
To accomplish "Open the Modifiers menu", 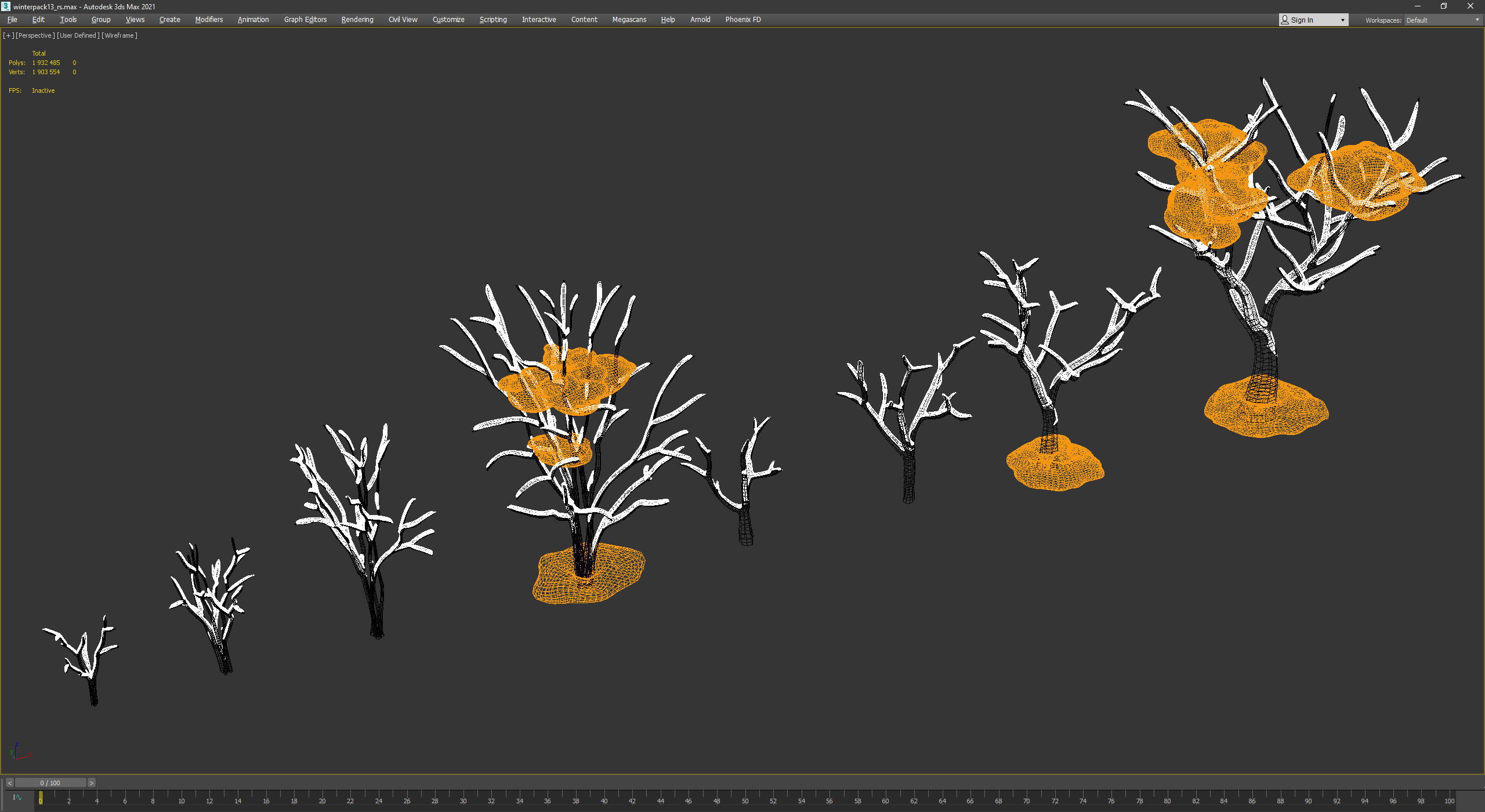I will (x=209, y=20).
